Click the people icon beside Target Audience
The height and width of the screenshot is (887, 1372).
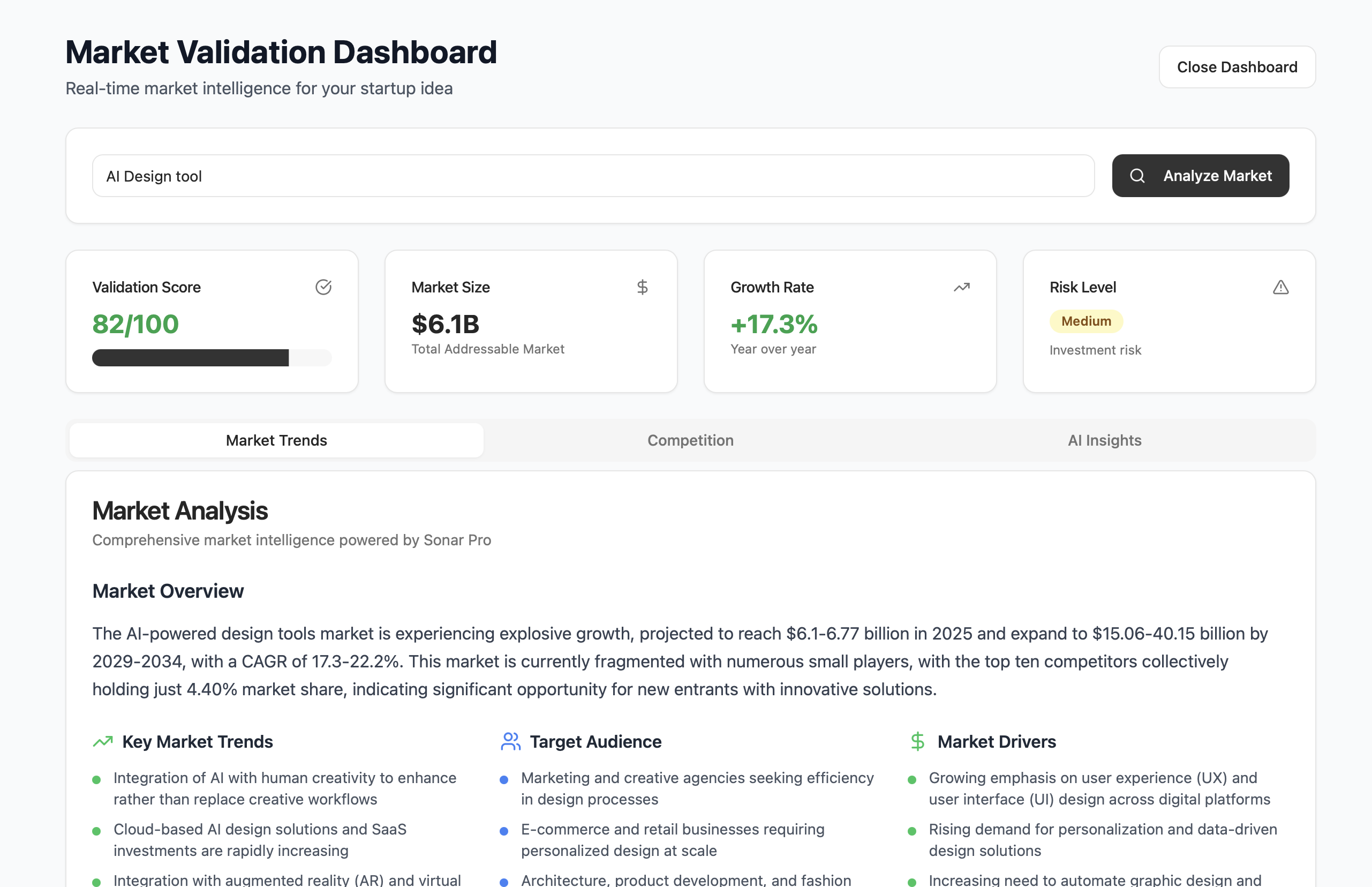510,741
